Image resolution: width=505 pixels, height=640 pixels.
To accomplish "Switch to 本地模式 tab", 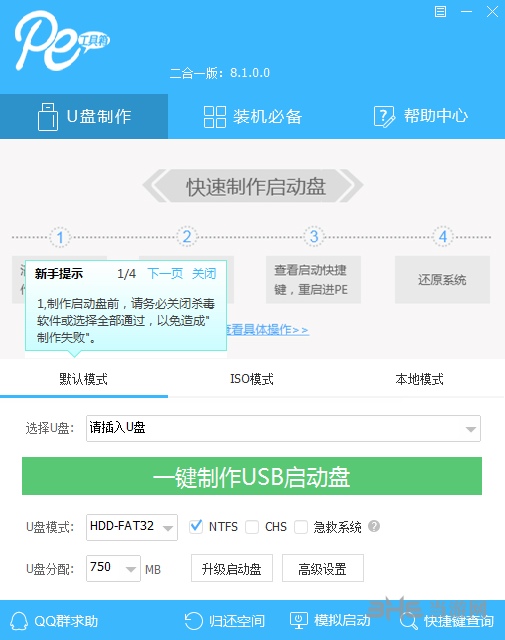I will point(420,379).
